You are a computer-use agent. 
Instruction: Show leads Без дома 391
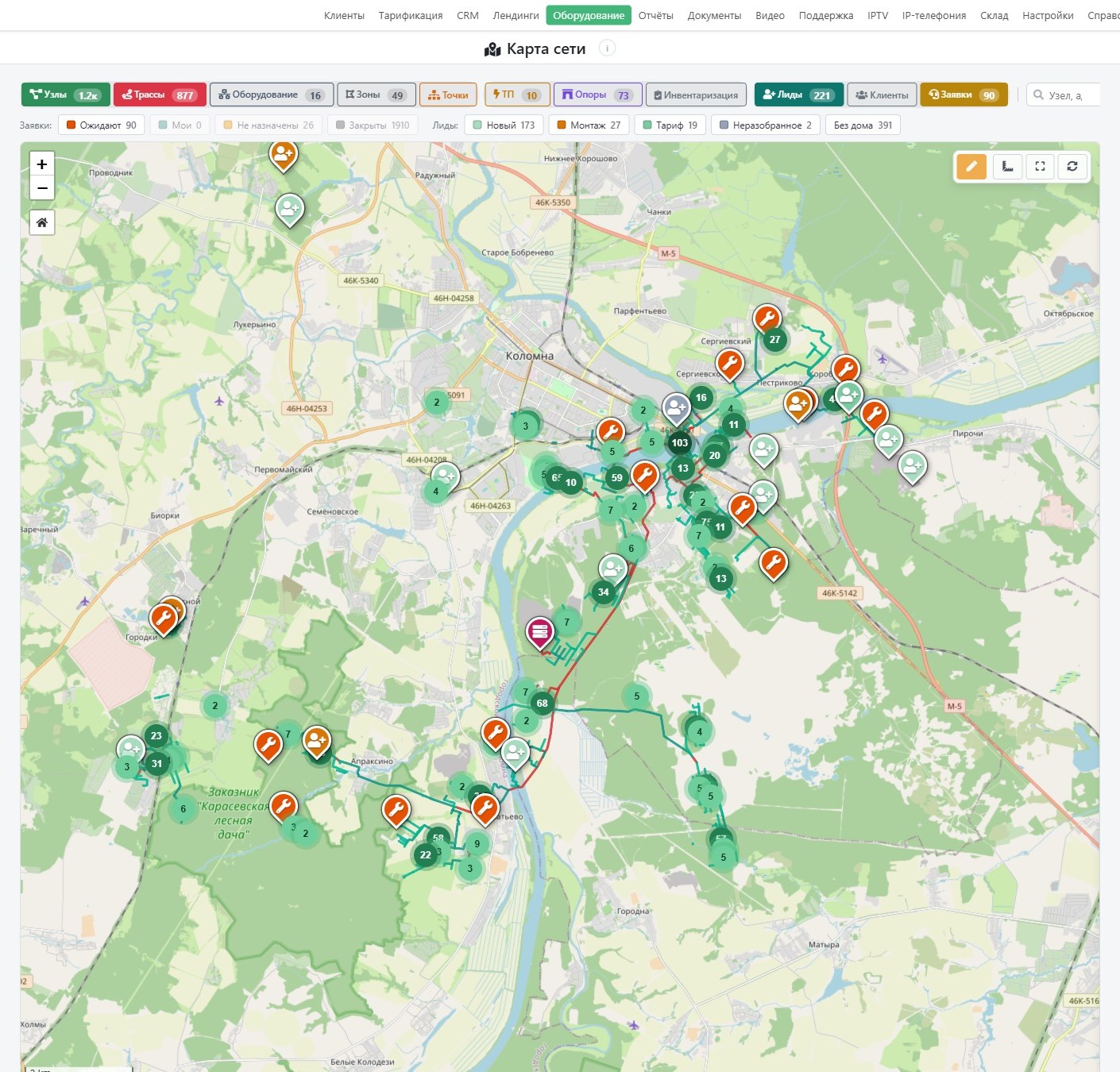point(863,125)
